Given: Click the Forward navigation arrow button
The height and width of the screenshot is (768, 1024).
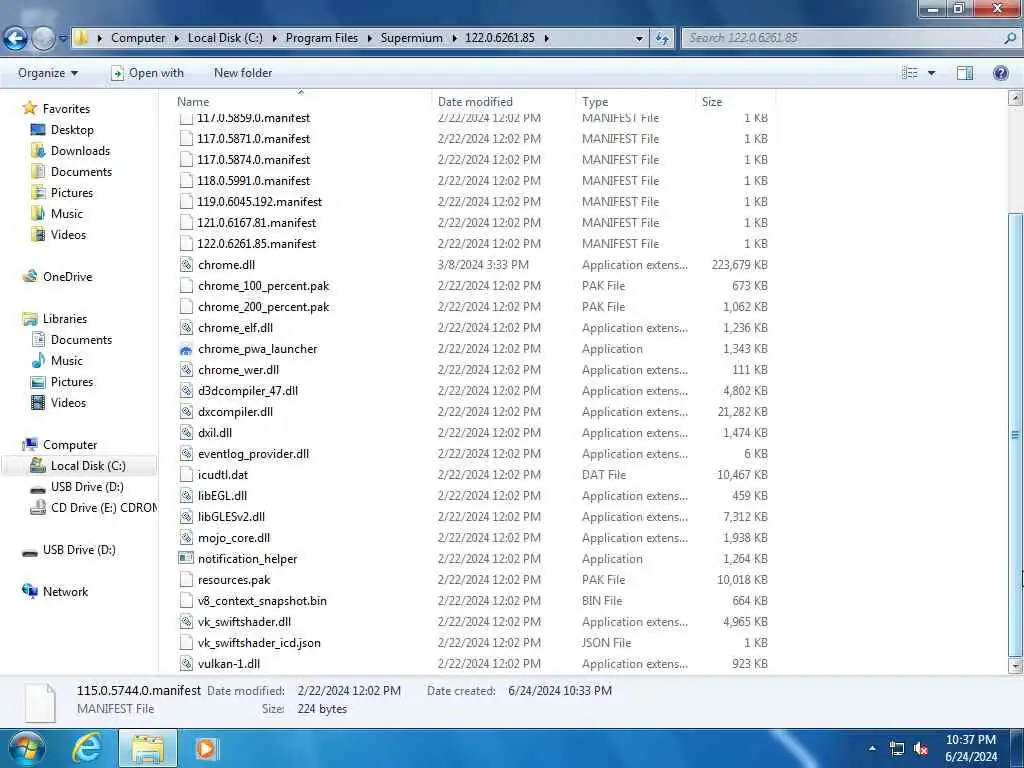Looking at the screenshot, I should point(43,39).
